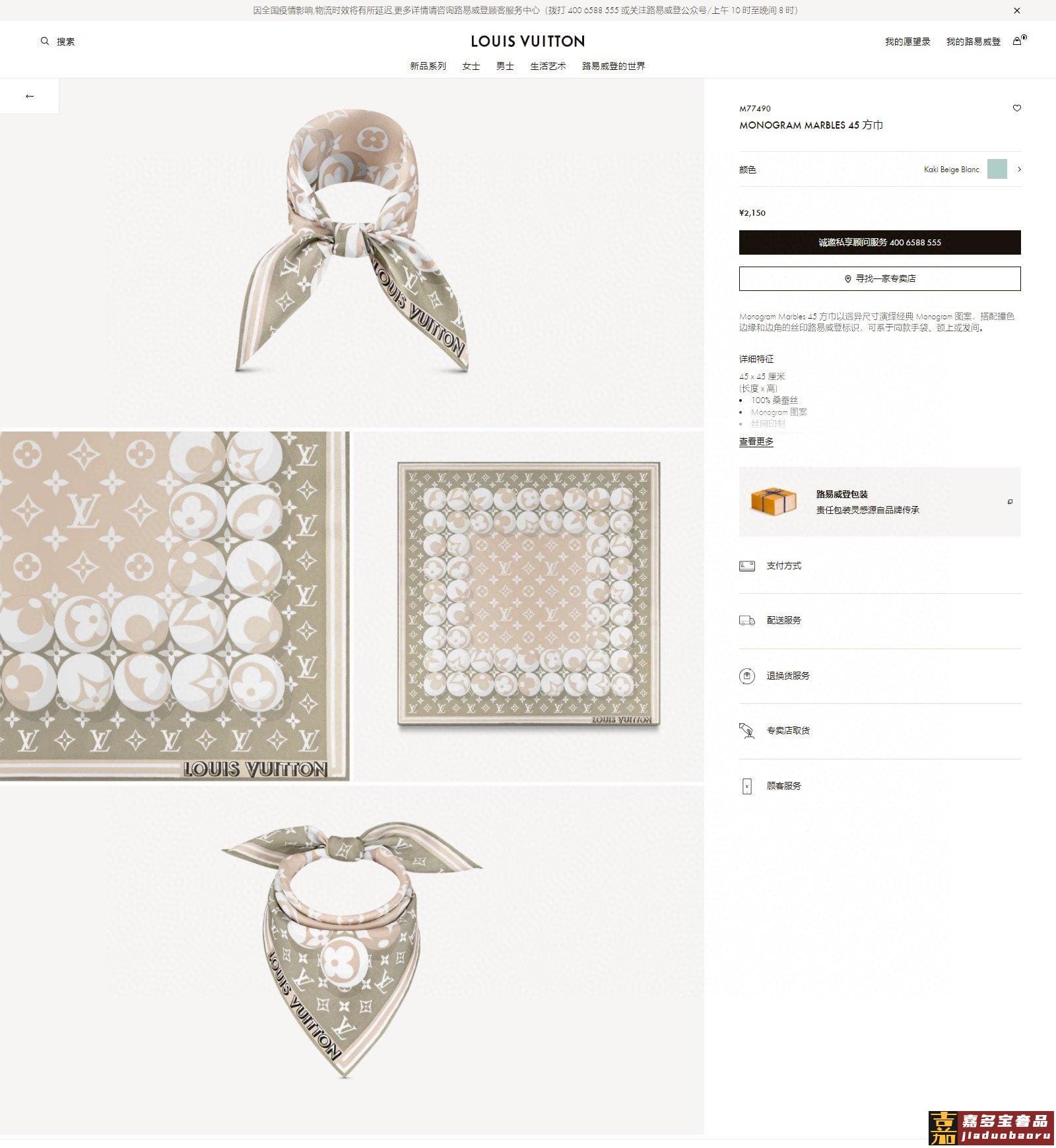Click the 详细特征 heading
1056x1148 pixels.
click(x=756, y=359)
